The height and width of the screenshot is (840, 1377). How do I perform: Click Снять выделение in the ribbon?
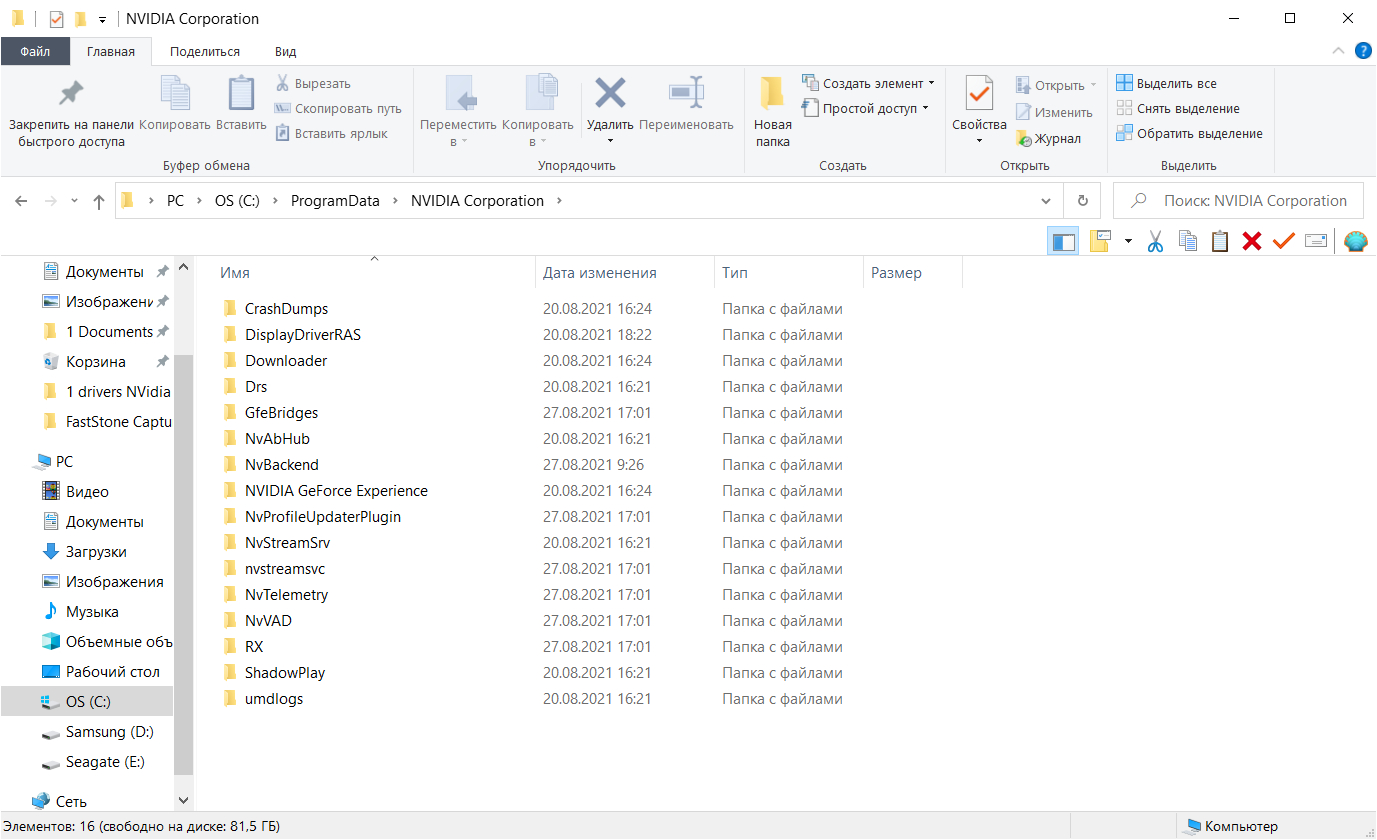1178,109
